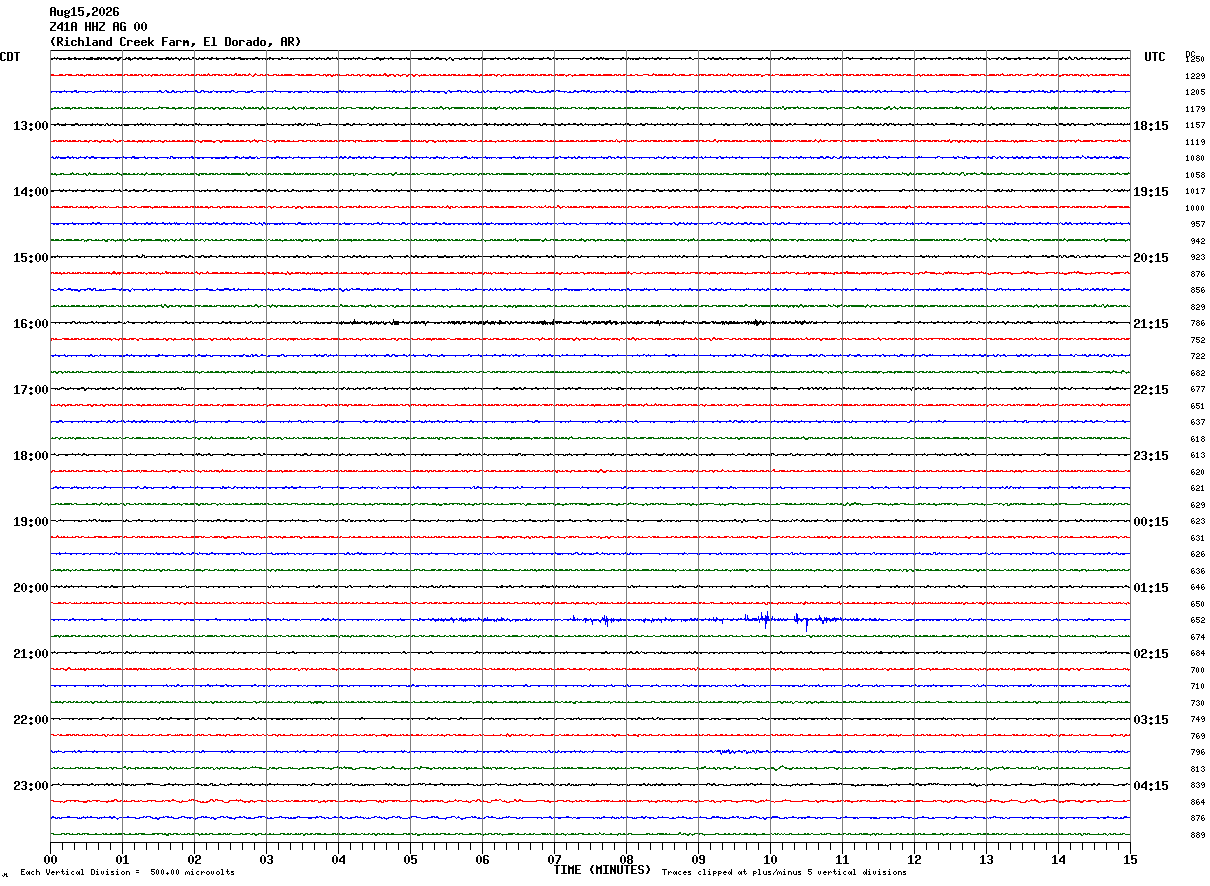Screen dimensions: 1210x886
Task: Select the 16:00 CDT time label
Action: point(30,324)
